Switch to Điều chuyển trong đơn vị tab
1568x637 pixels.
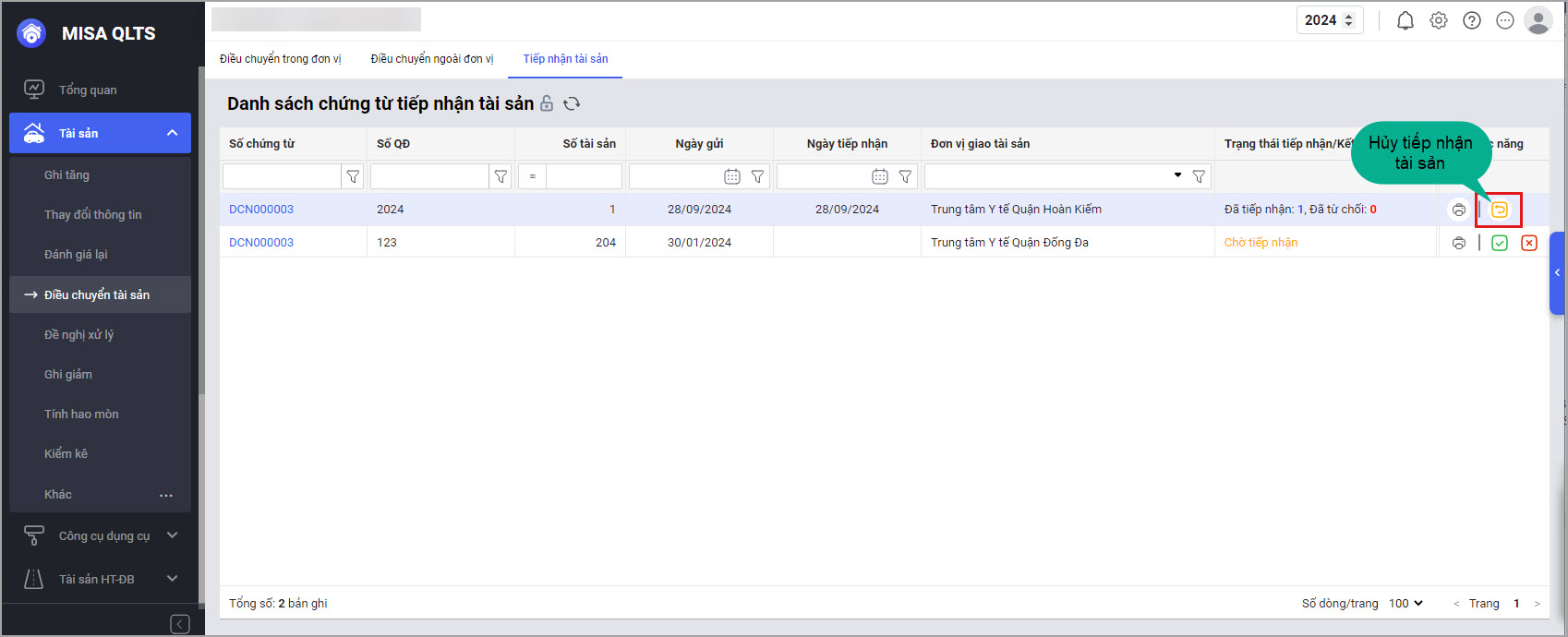click(x=280, y=59)
